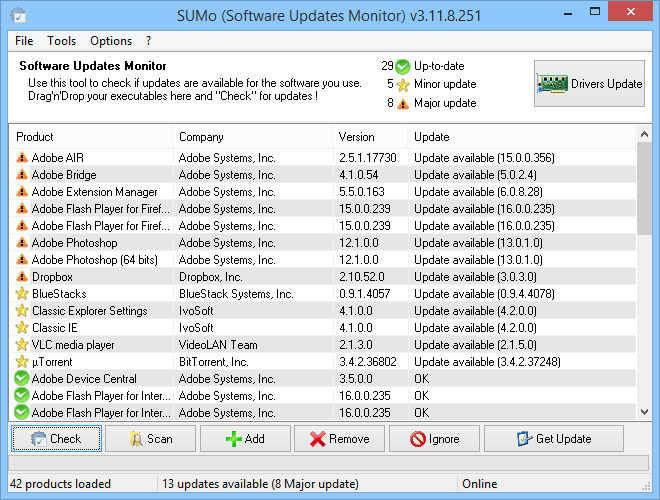Click the Minor update star in the summary
Viewport: 660px width, 500px height.
(x=403, y=85)
